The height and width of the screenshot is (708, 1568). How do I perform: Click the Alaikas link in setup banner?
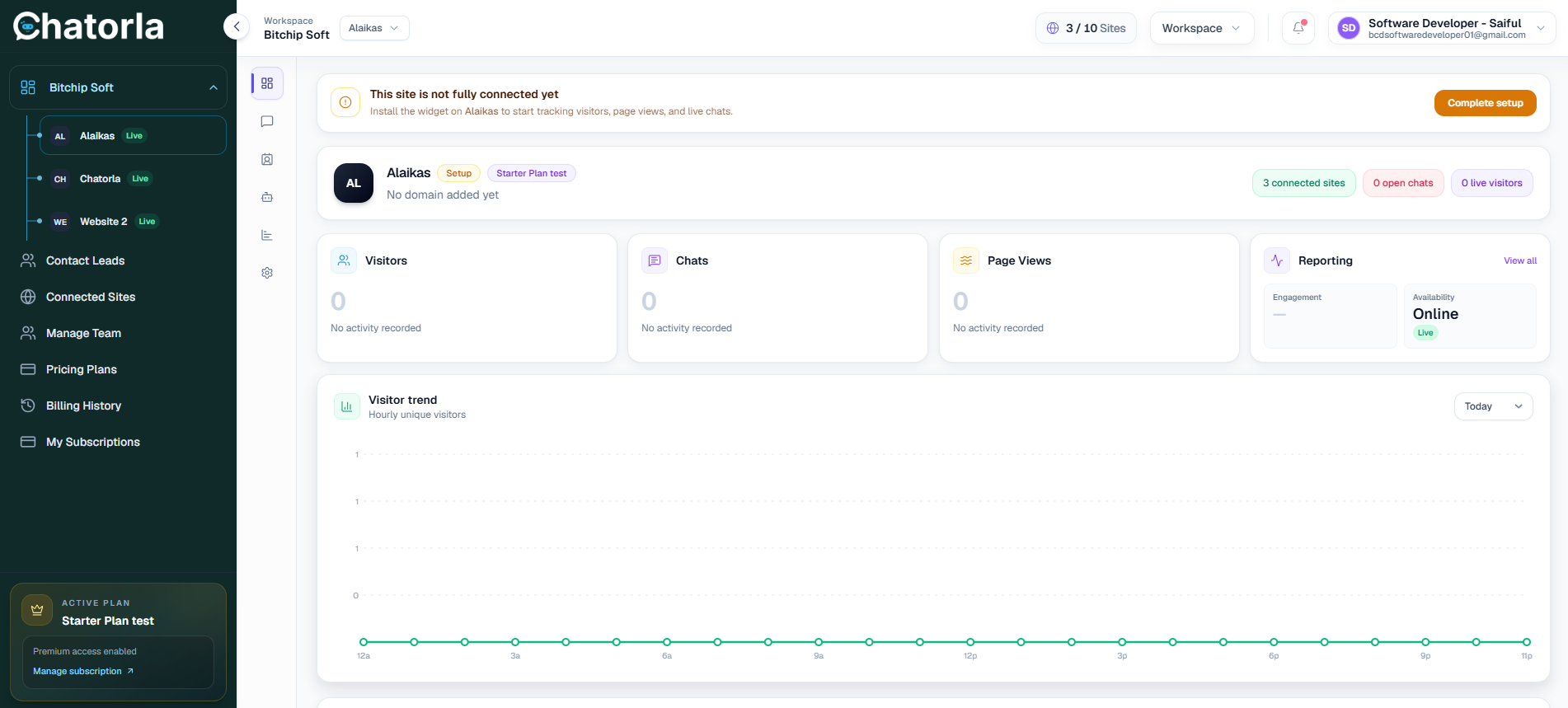[x=481, y=111]
